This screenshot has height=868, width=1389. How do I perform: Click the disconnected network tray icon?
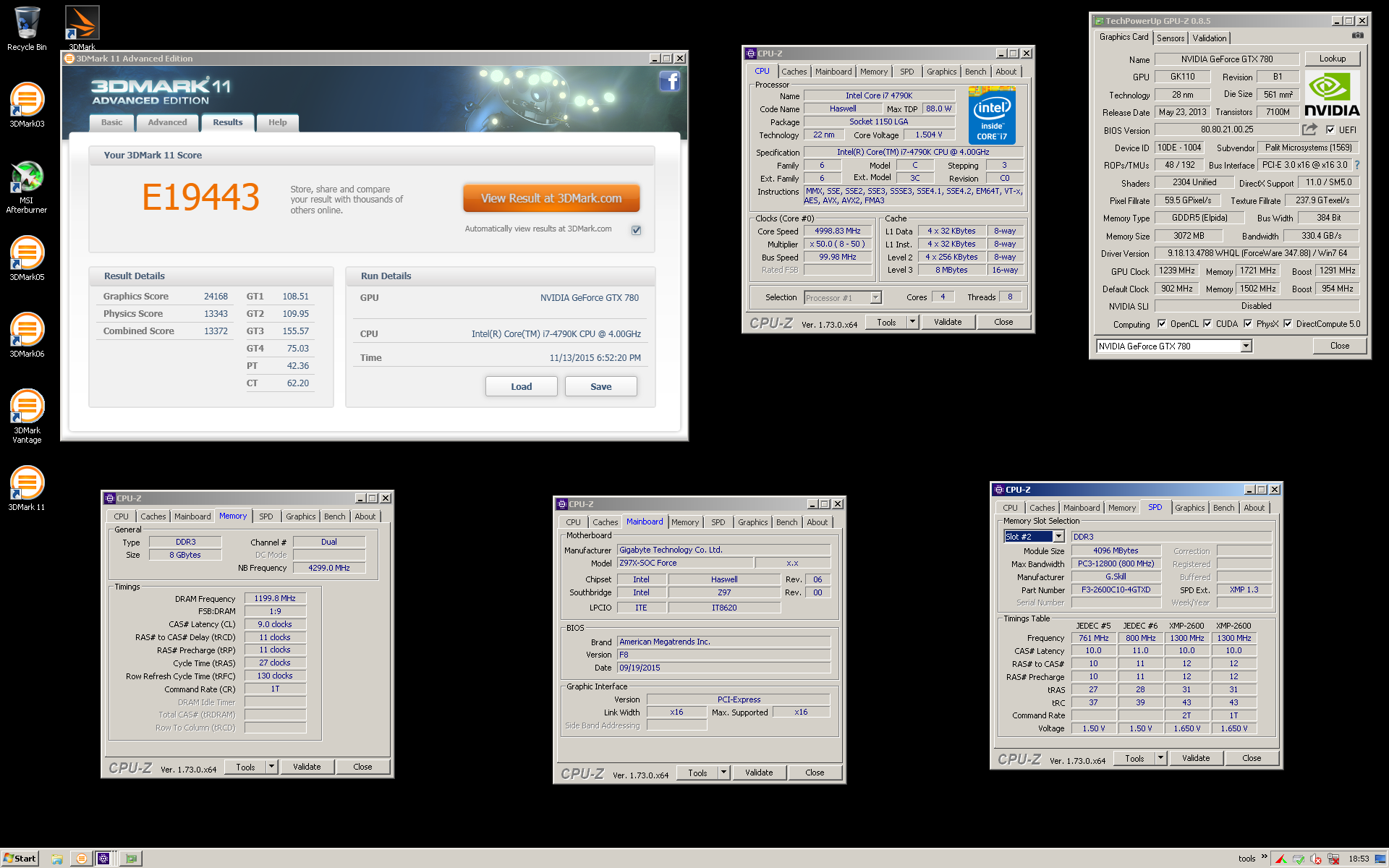(x=1333, y=859)
